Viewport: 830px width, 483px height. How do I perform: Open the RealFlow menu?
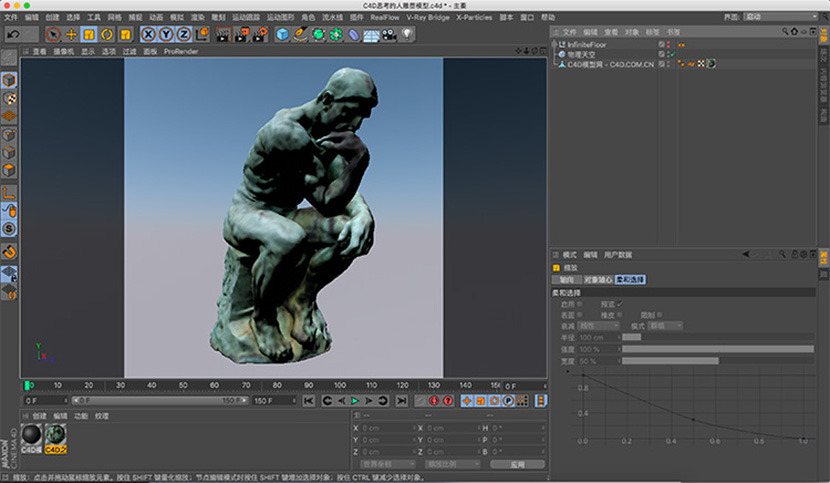point(384,17)
